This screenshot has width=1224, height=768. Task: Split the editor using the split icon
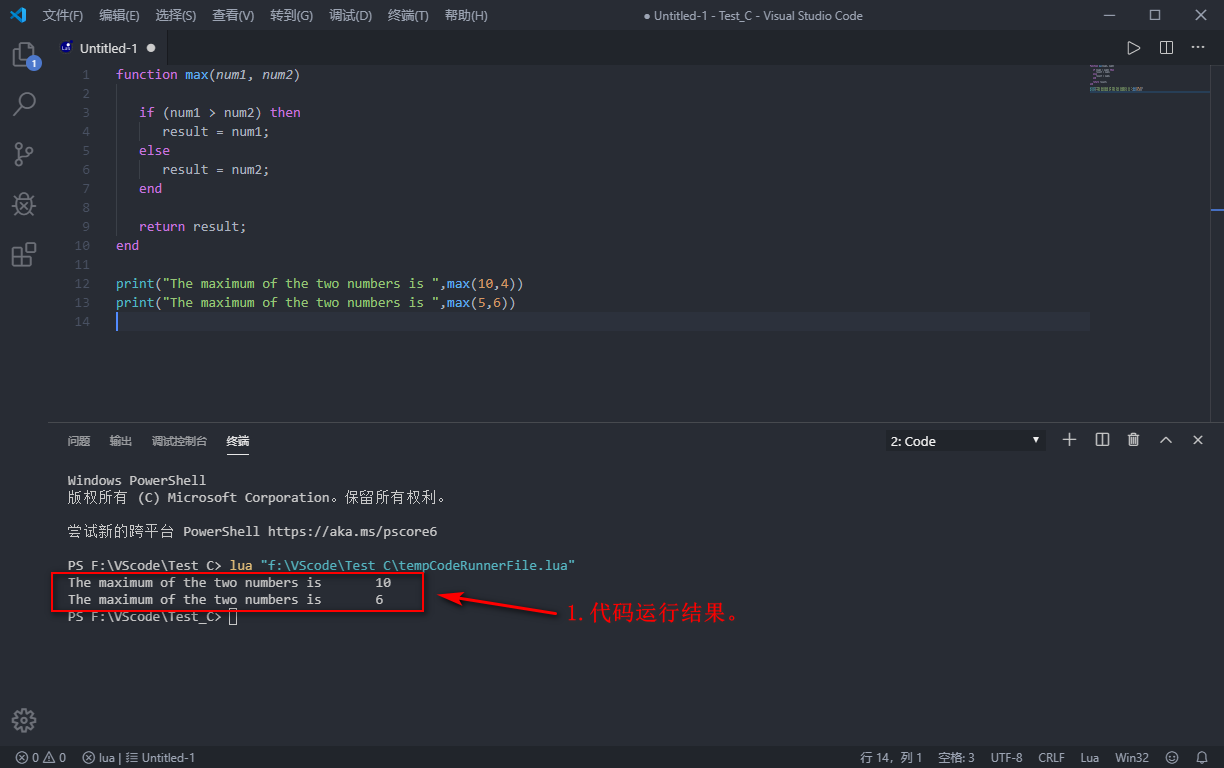point(1166,47)
